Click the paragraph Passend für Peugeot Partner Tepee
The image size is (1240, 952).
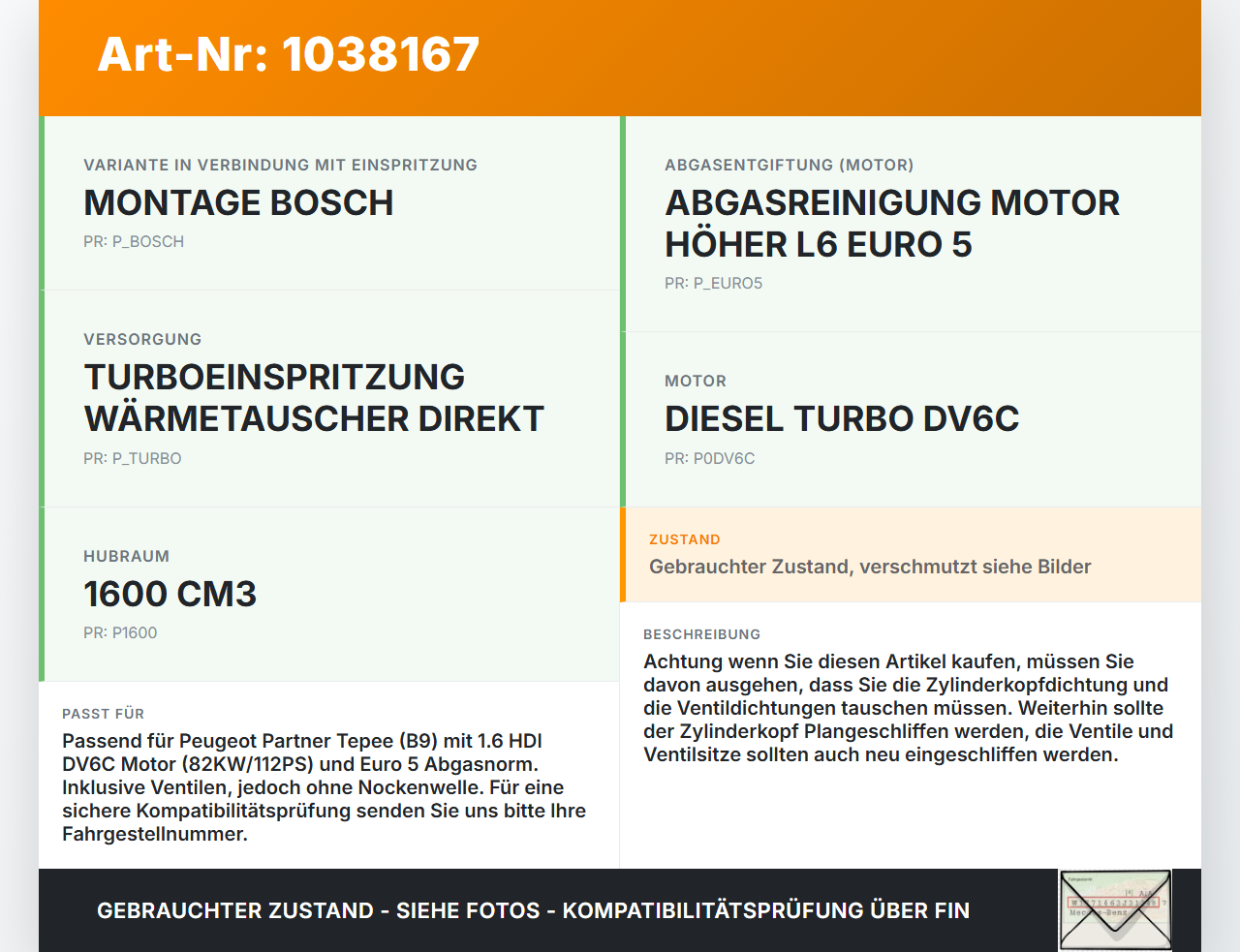(325, 787)
